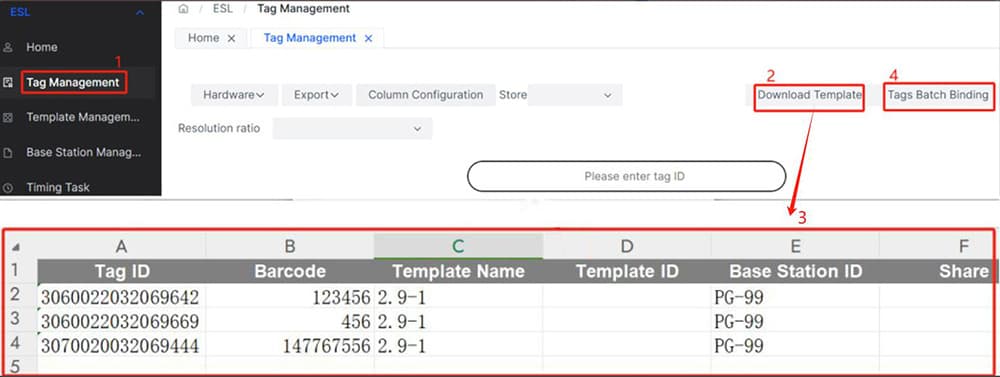1000x377 pixels.
Task: Click the Barcode header cell
Action: (290, 272)
